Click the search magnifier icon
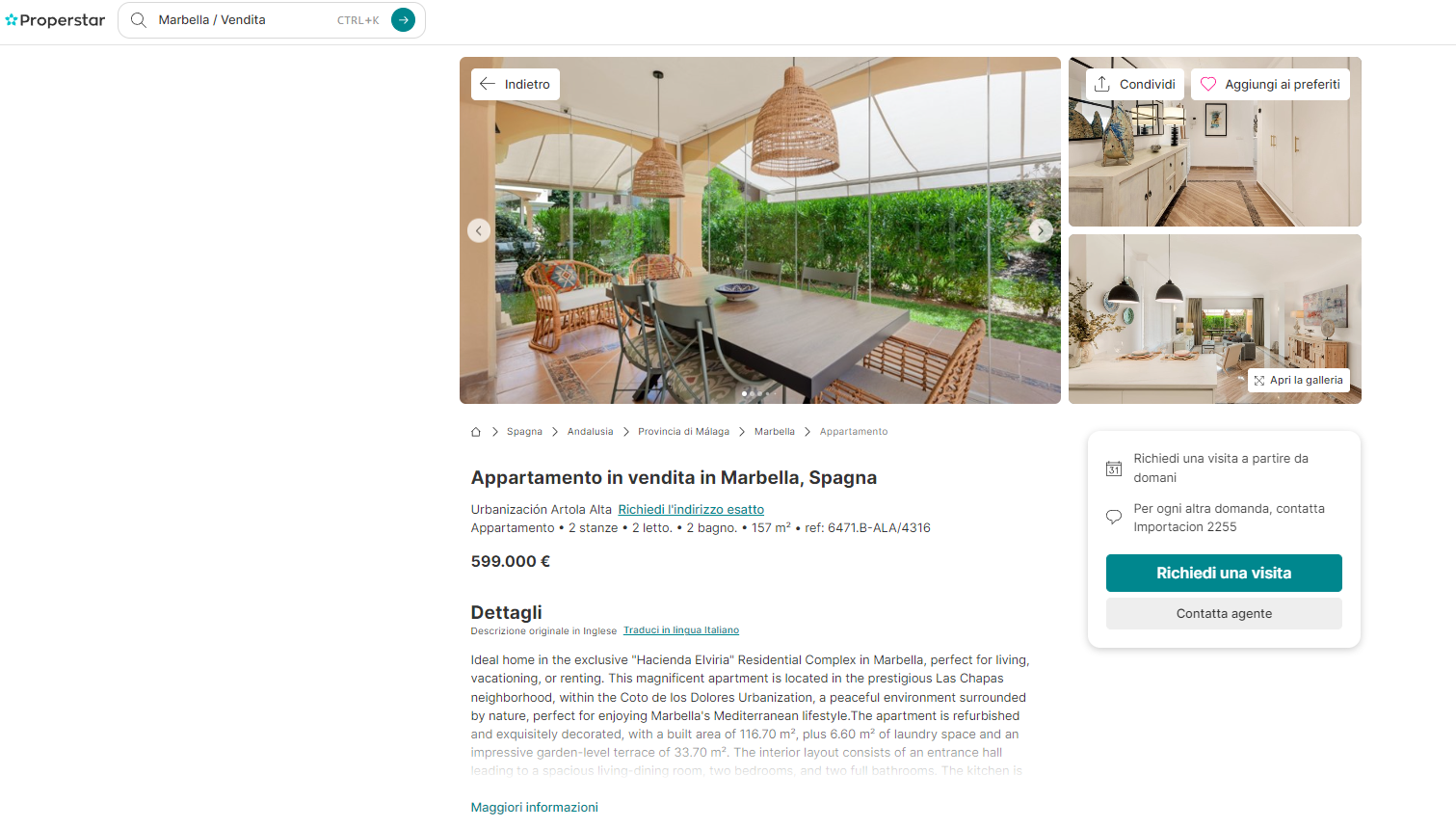 [139, 20]
